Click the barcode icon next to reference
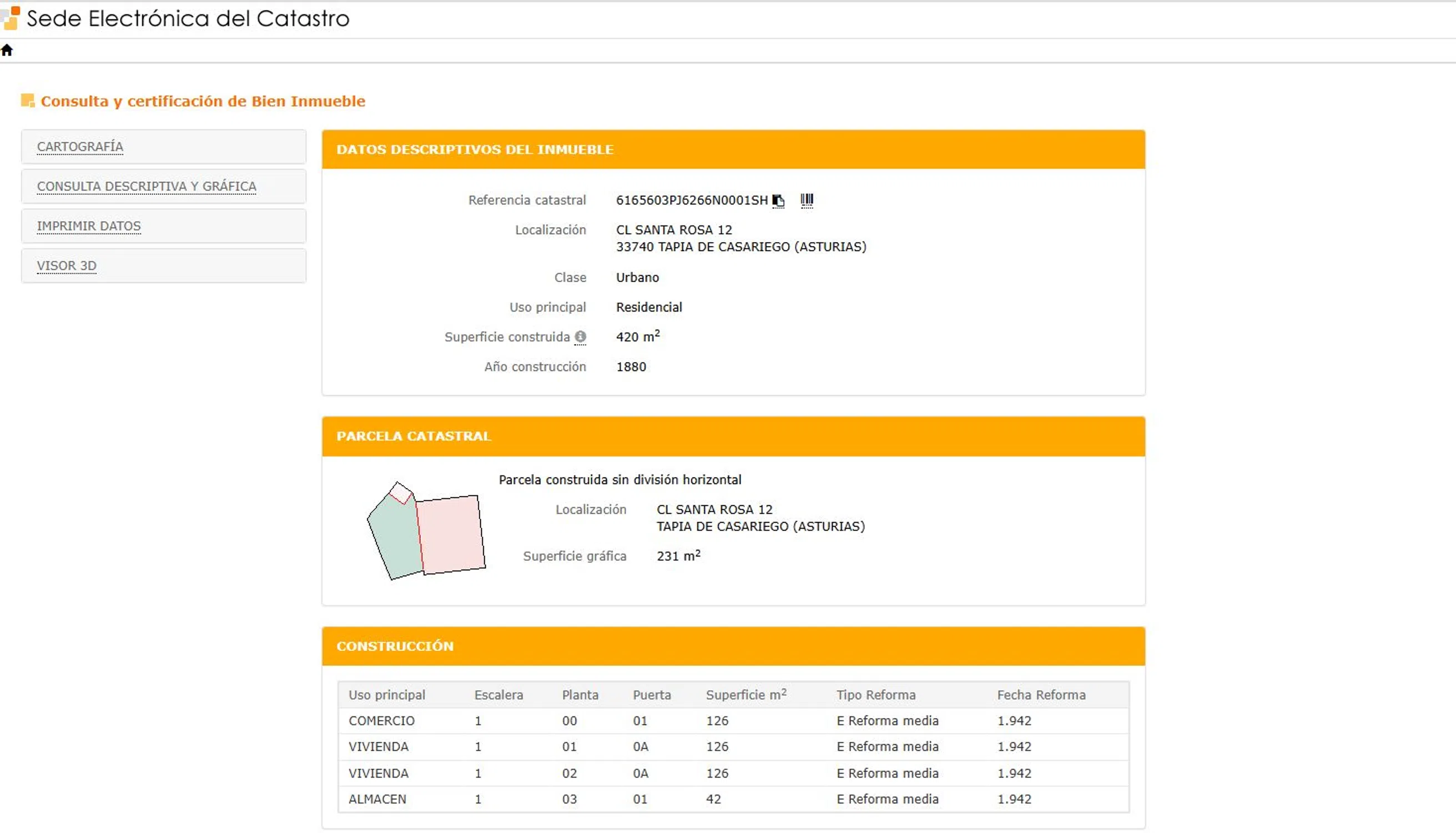The width and height of the screenshot is (1456, 833). point(807,200)
